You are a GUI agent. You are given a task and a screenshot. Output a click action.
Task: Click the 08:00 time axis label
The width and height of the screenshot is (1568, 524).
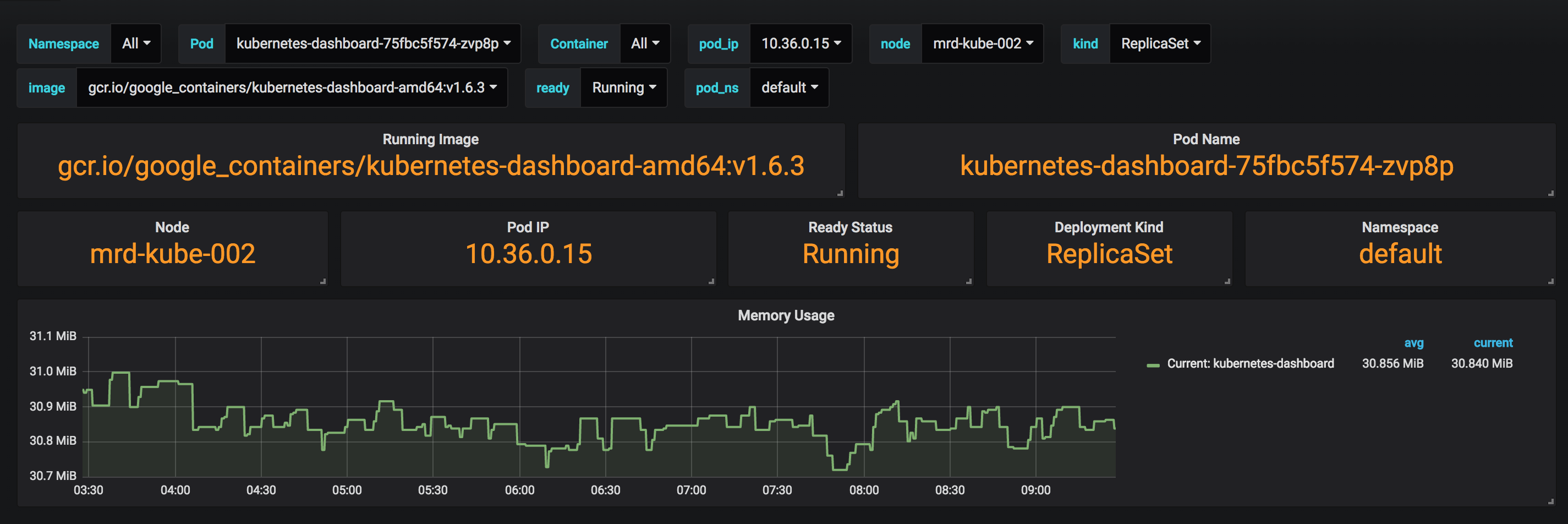click(864, 490)
